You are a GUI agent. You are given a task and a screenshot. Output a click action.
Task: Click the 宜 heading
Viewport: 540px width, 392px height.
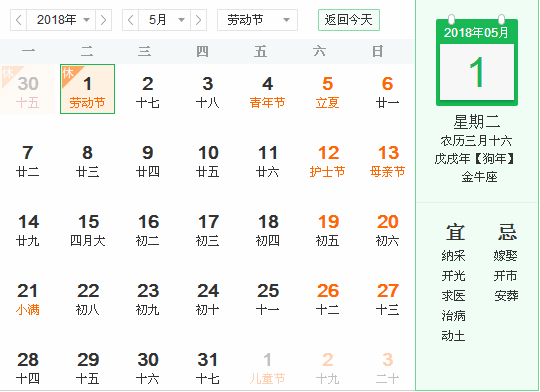[455, 231]
